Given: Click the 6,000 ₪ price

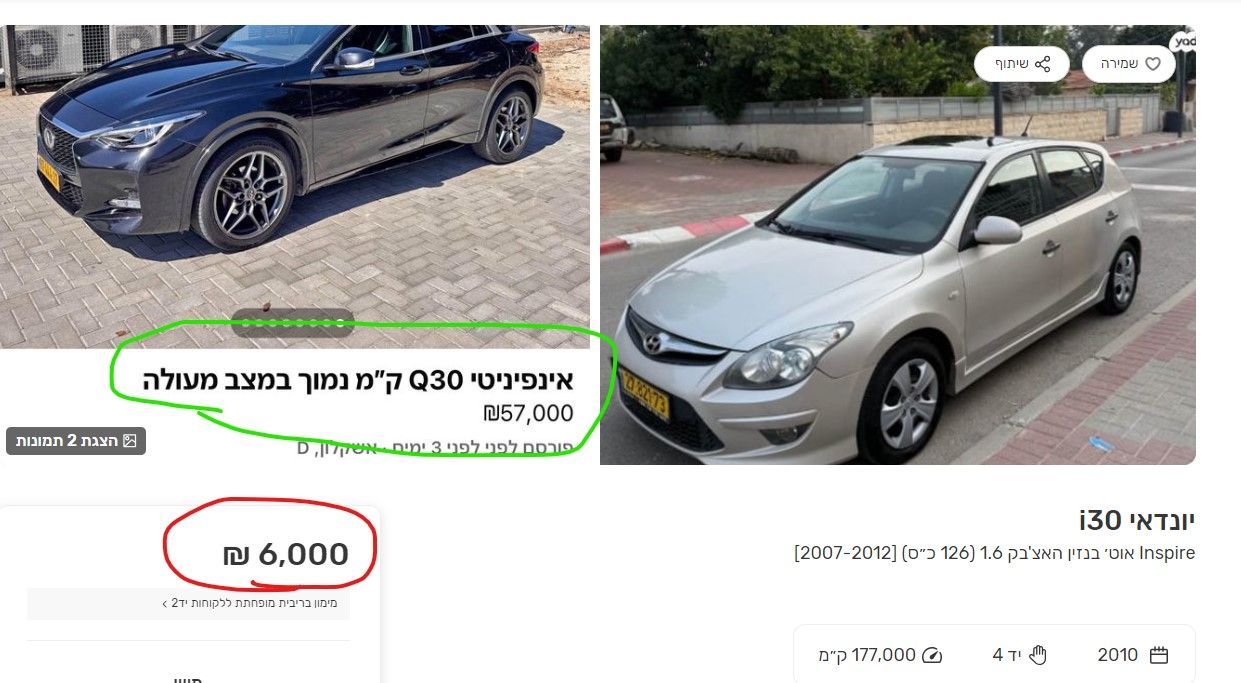Looking at the screenshot, I should 285,554.
